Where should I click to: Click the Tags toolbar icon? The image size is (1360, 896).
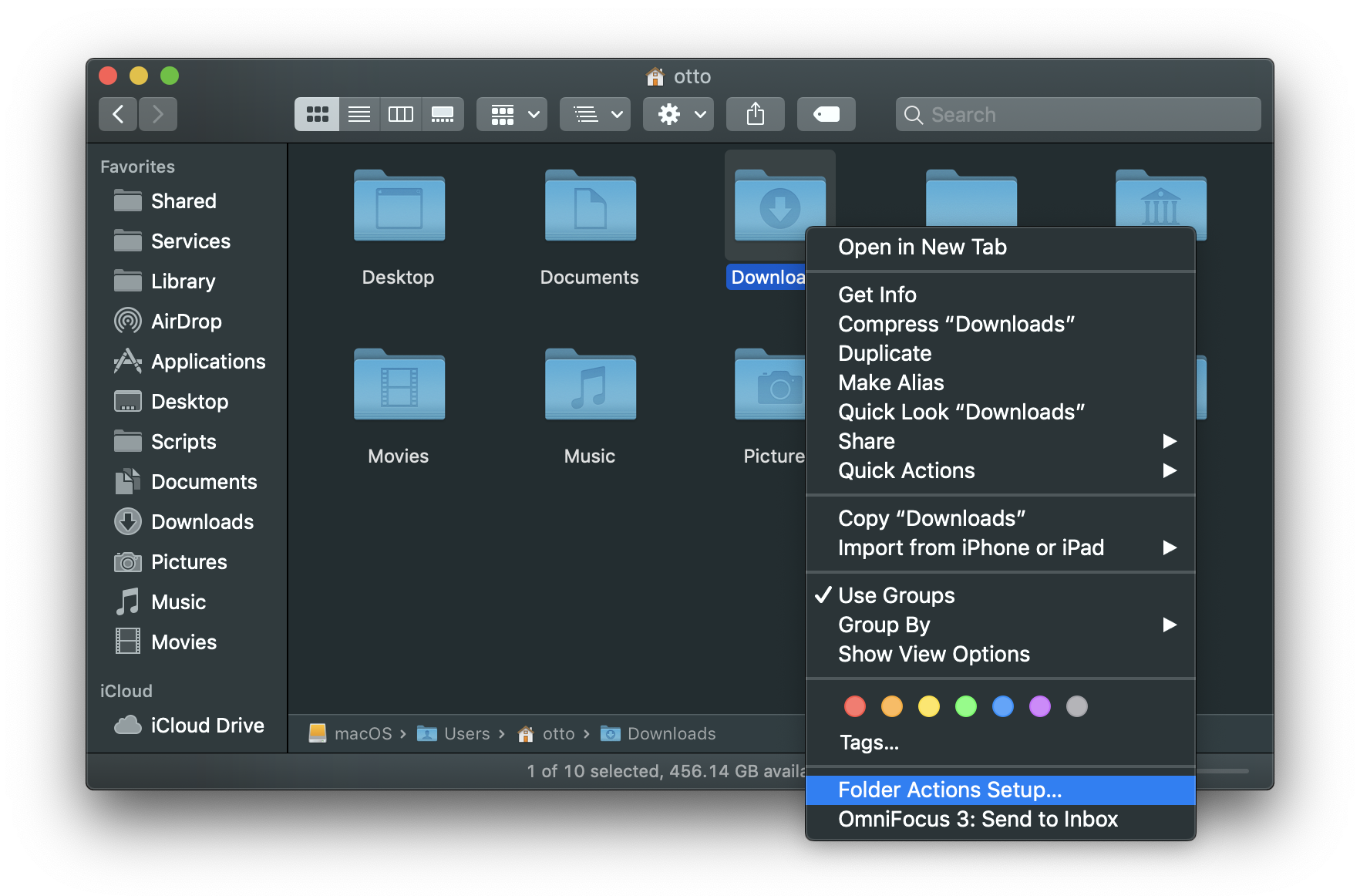pyautogui.click(x=826, y=113)
